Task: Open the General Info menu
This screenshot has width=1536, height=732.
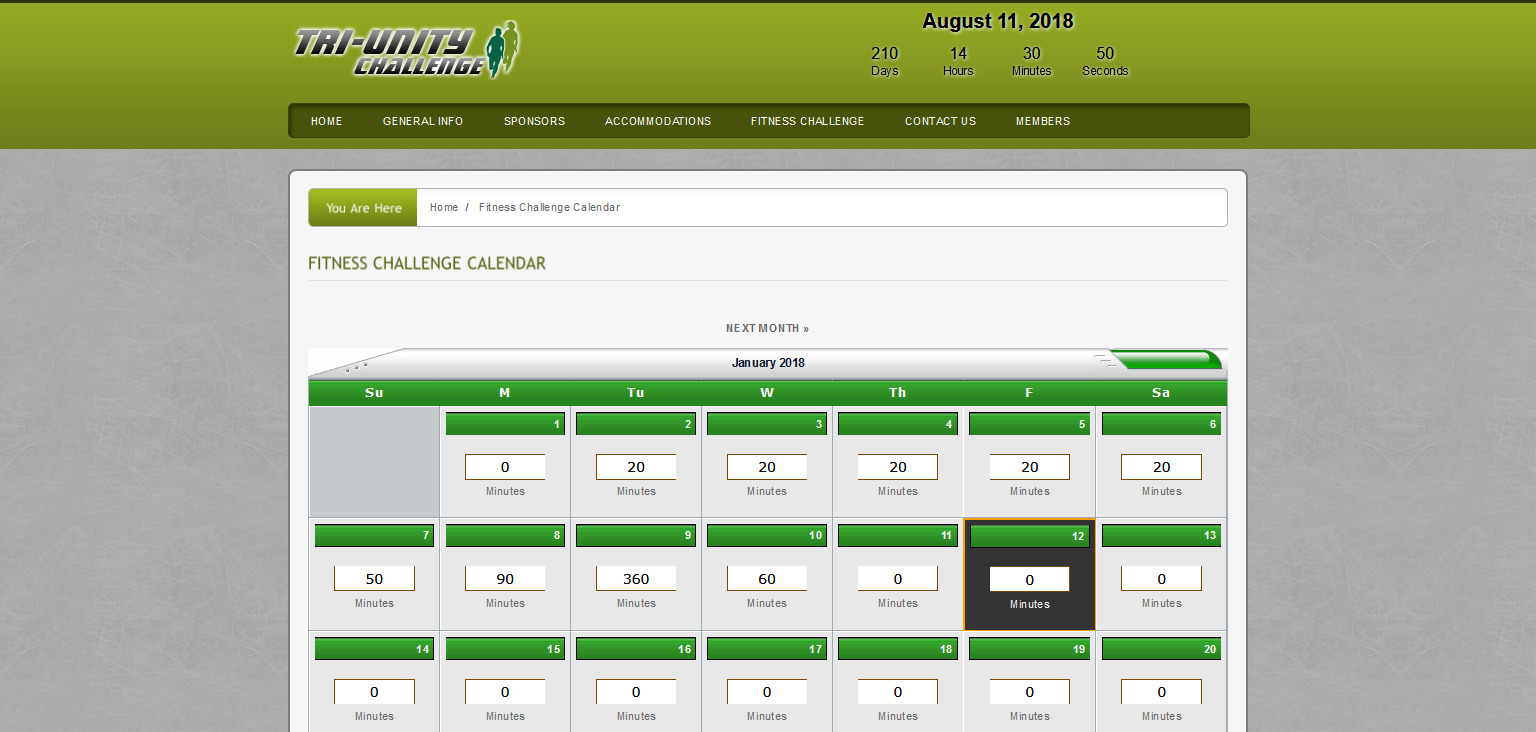Action: 422,121
